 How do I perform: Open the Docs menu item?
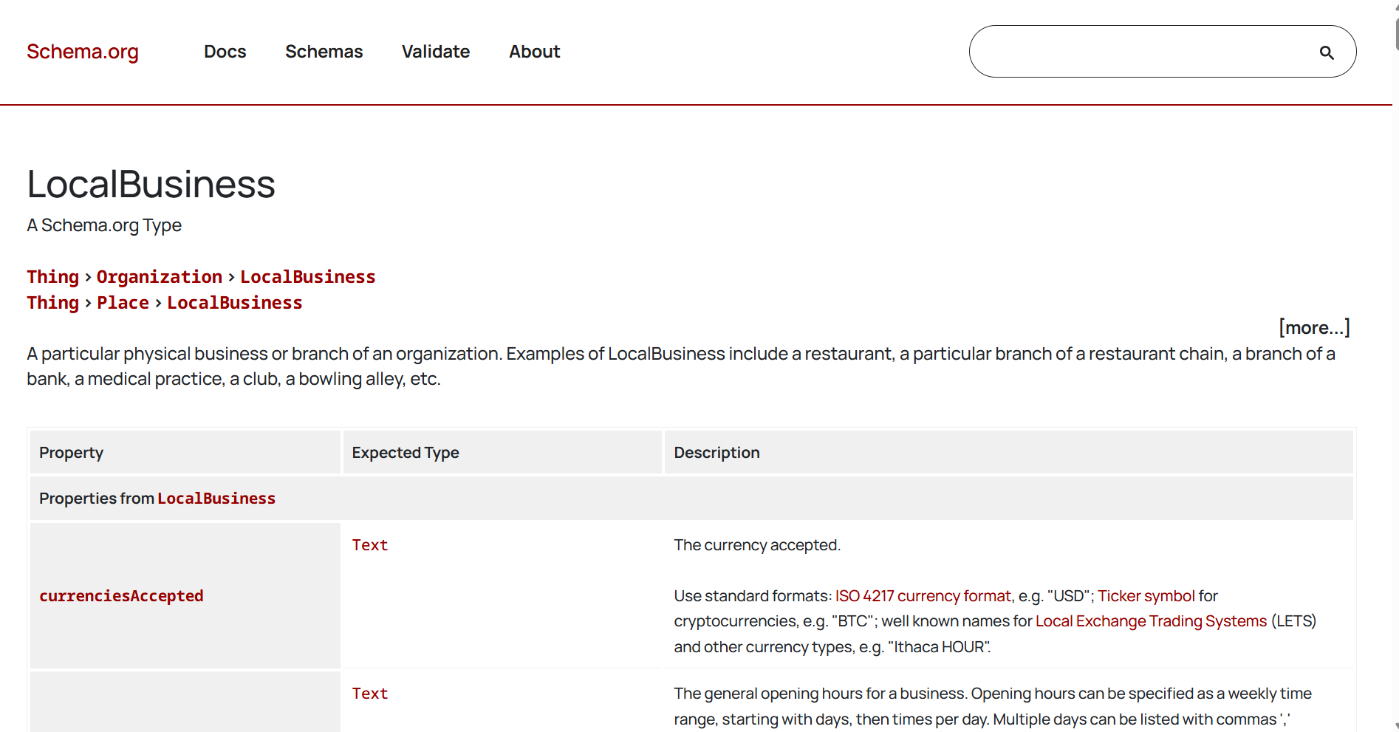click(x=225, y=52)
